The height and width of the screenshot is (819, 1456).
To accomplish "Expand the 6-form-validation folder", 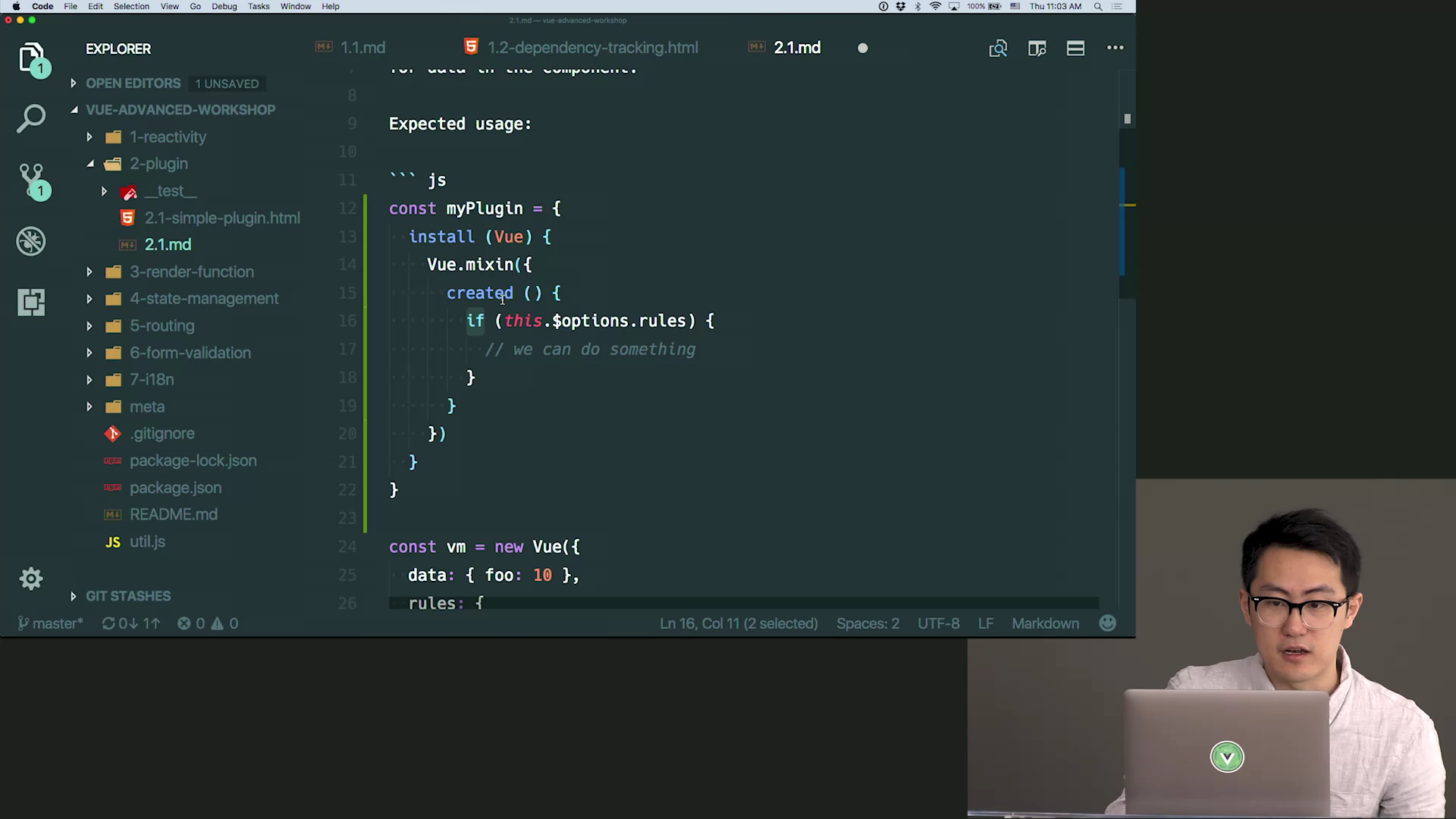I will [89, 353].
